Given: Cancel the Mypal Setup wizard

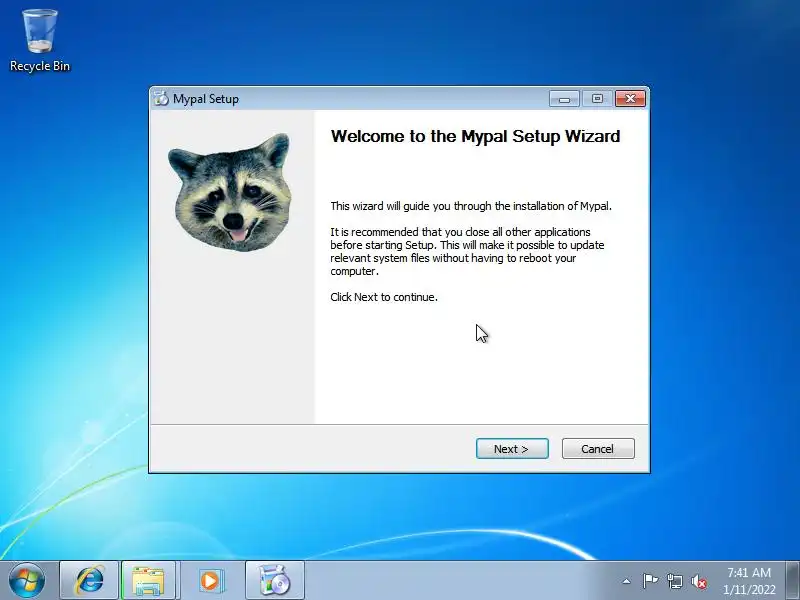Looking at the screenshot, I should click(598, 449).
